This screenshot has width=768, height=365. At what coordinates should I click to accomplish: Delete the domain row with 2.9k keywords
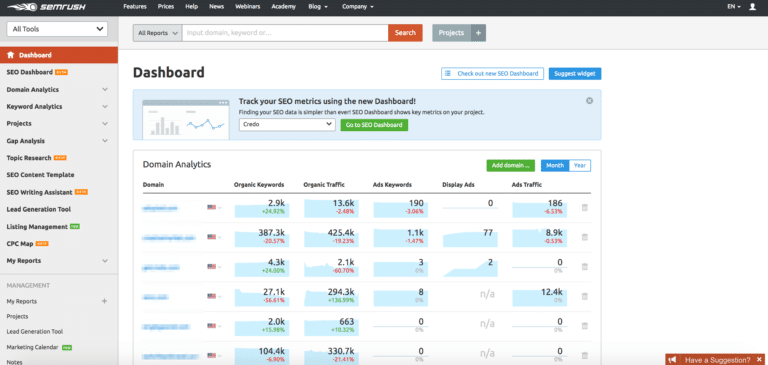point(584,208)
